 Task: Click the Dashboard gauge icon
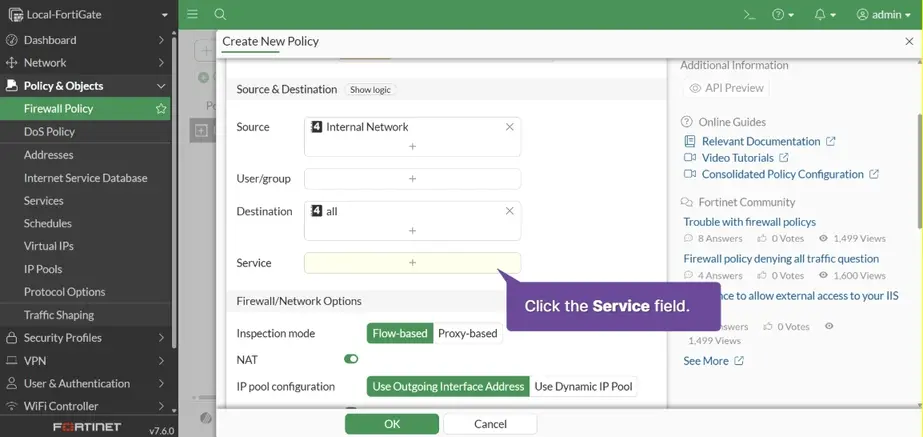click(x=11, y=40)
